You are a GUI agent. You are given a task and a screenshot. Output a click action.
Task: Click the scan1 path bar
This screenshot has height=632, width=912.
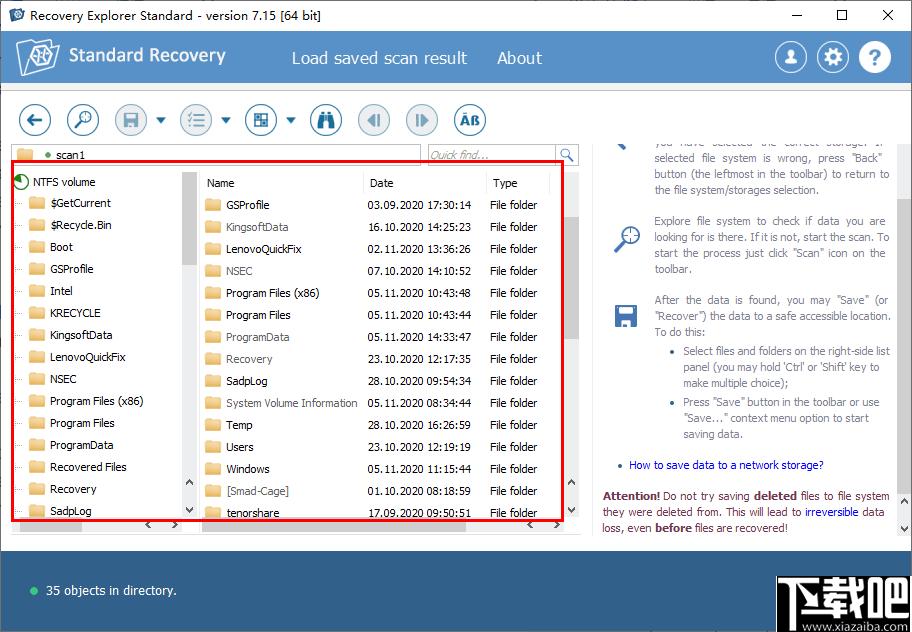coord(216,154)
